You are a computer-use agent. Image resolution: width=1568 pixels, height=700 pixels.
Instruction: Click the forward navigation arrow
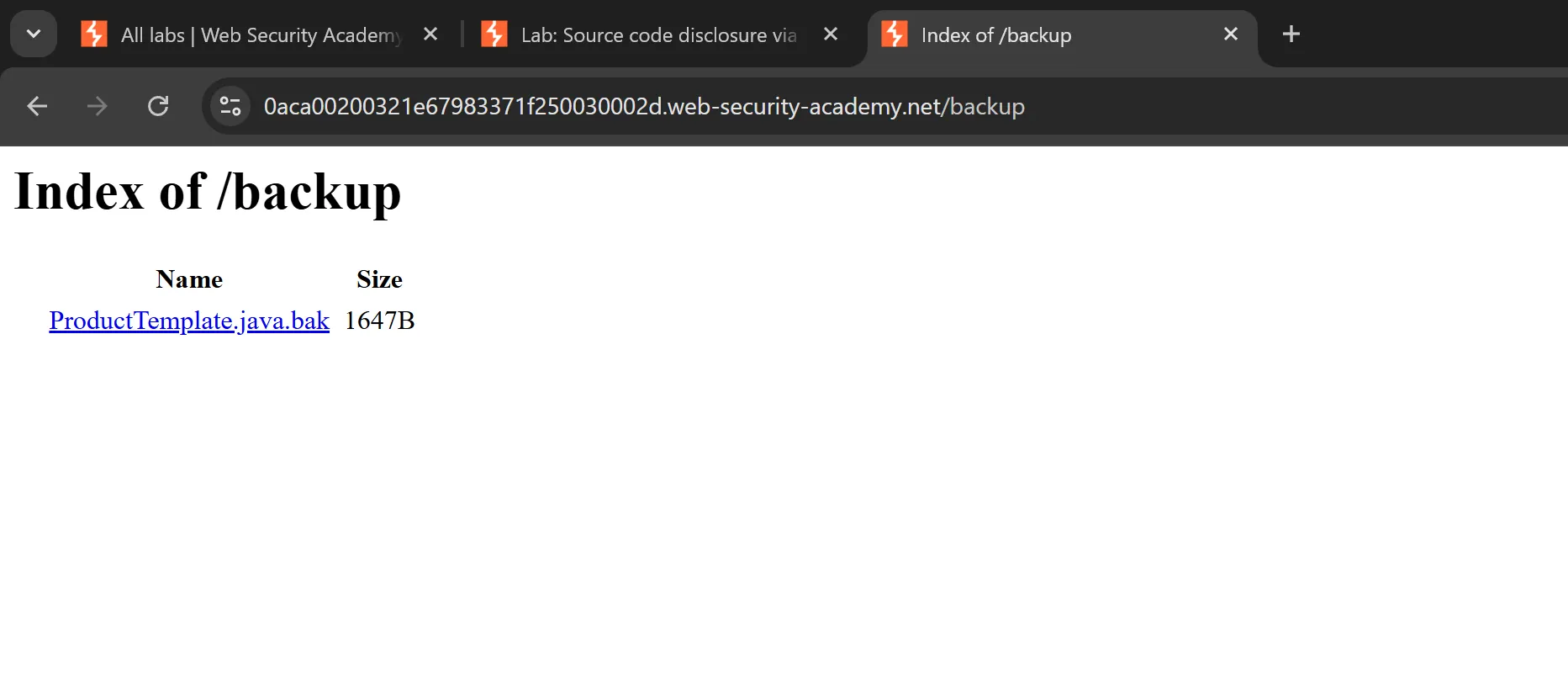coord(98,106)
